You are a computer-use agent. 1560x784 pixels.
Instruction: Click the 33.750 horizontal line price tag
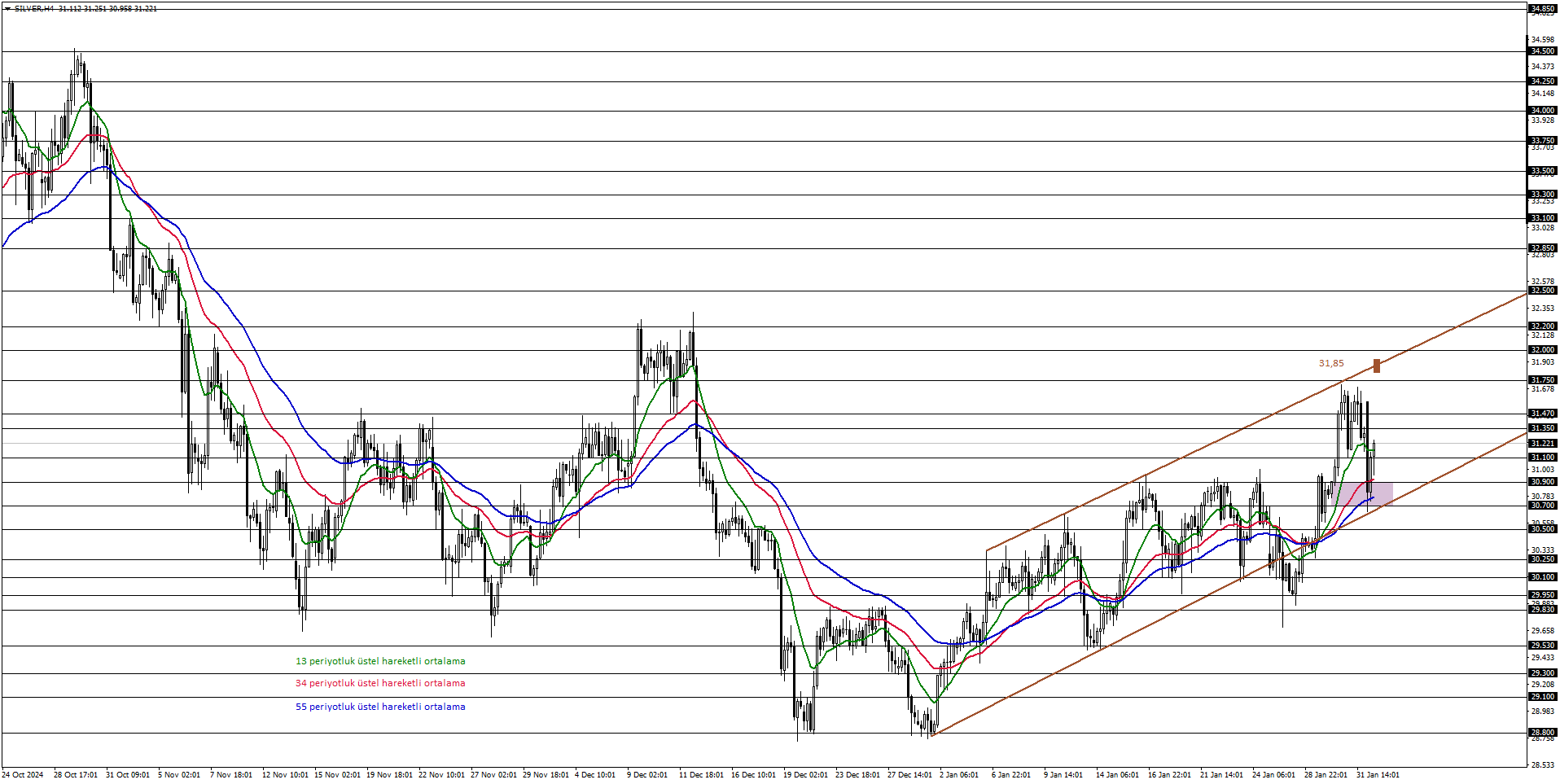[1543, 141]
